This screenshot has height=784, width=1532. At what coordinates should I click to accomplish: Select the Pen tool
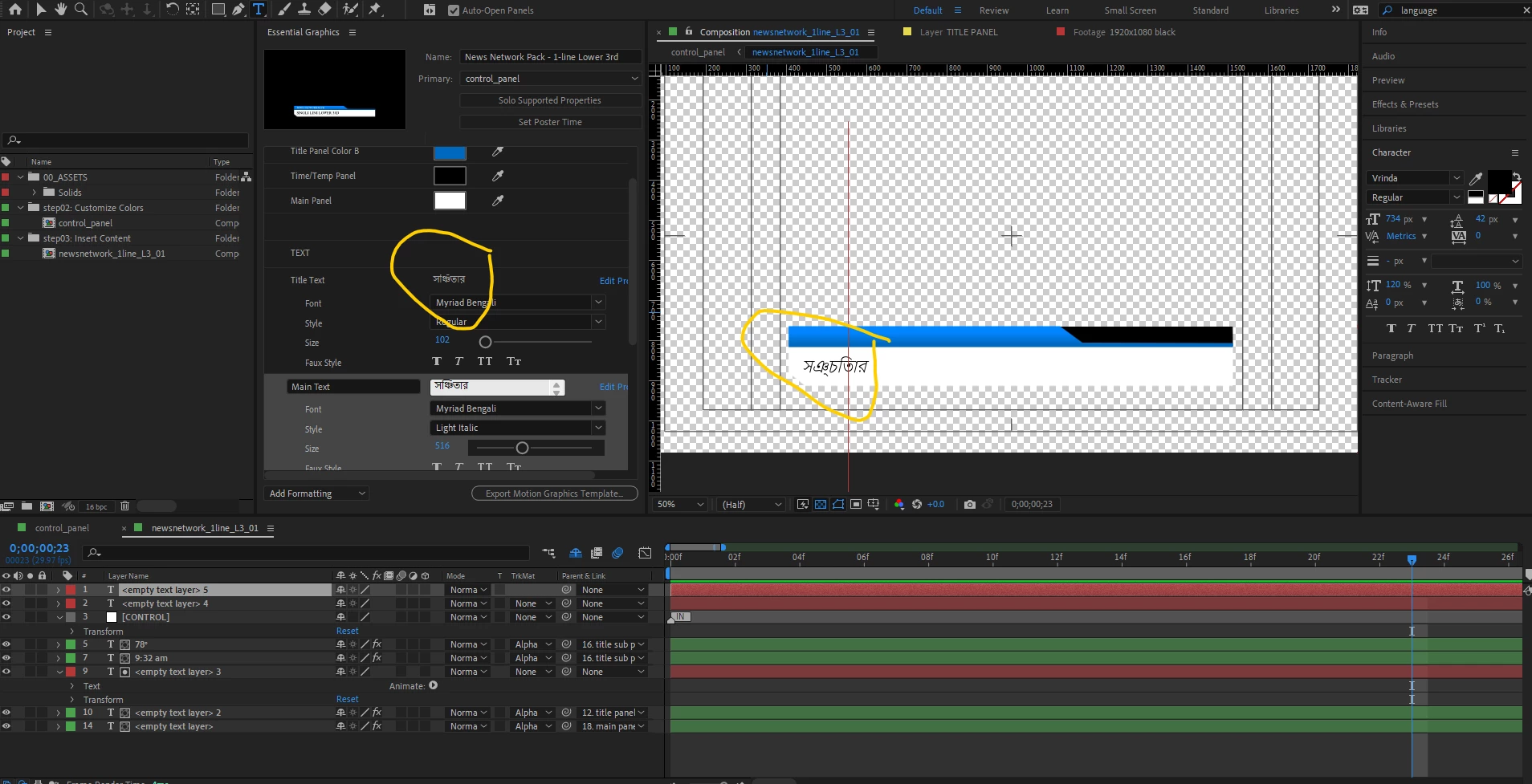tap(238, 10)
